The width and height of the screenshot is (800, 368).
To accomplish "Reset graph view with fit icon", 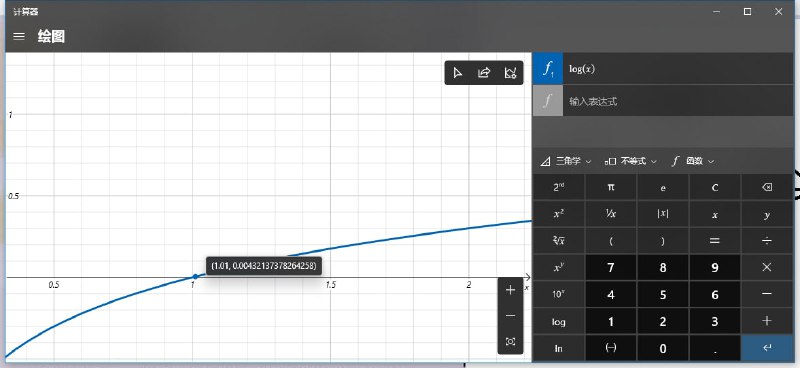I will (x=510, y=341).
